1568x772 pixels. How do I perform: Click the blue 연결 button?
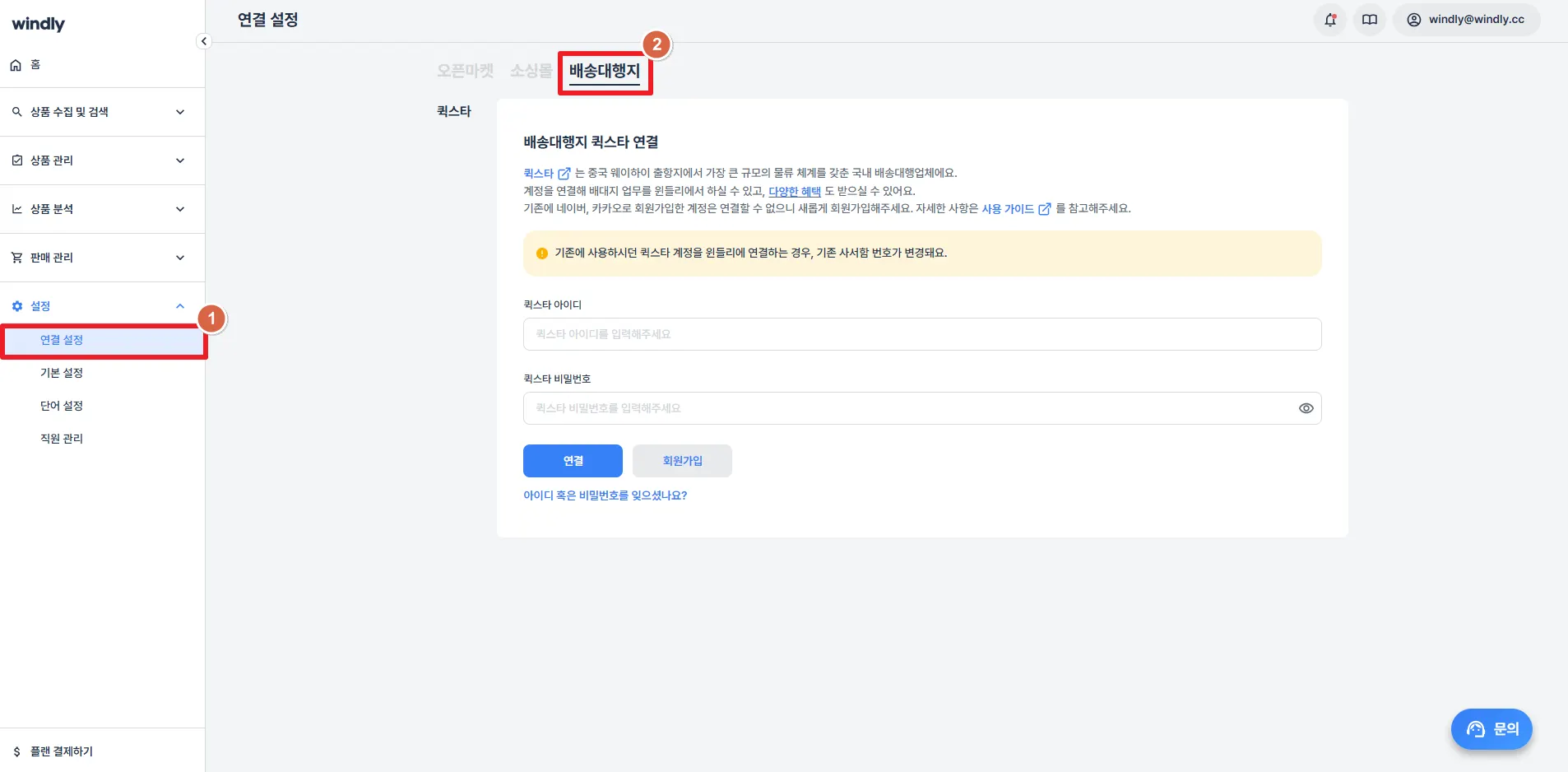coord(573,461)
